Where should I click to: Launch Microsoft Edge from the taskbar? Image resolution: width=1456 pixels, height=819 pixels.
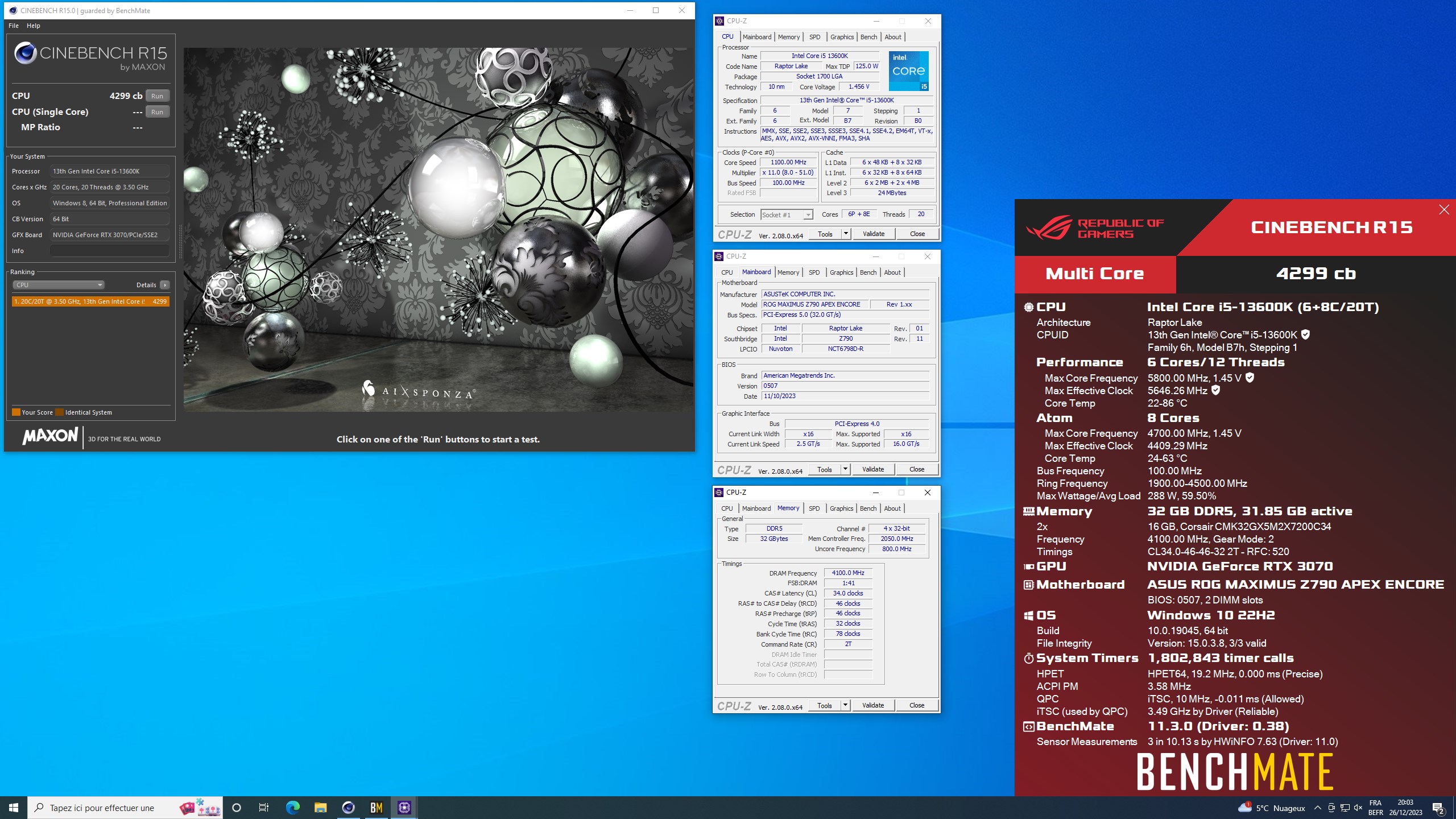pos(292,808)
